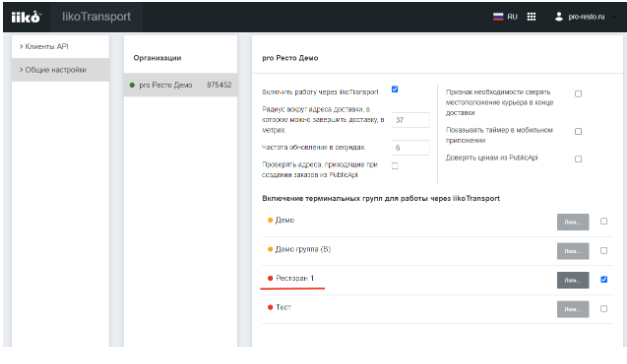Click the orange status dot next to Демо
Viewport: 627px width, 364px height.
pos(270,220)
